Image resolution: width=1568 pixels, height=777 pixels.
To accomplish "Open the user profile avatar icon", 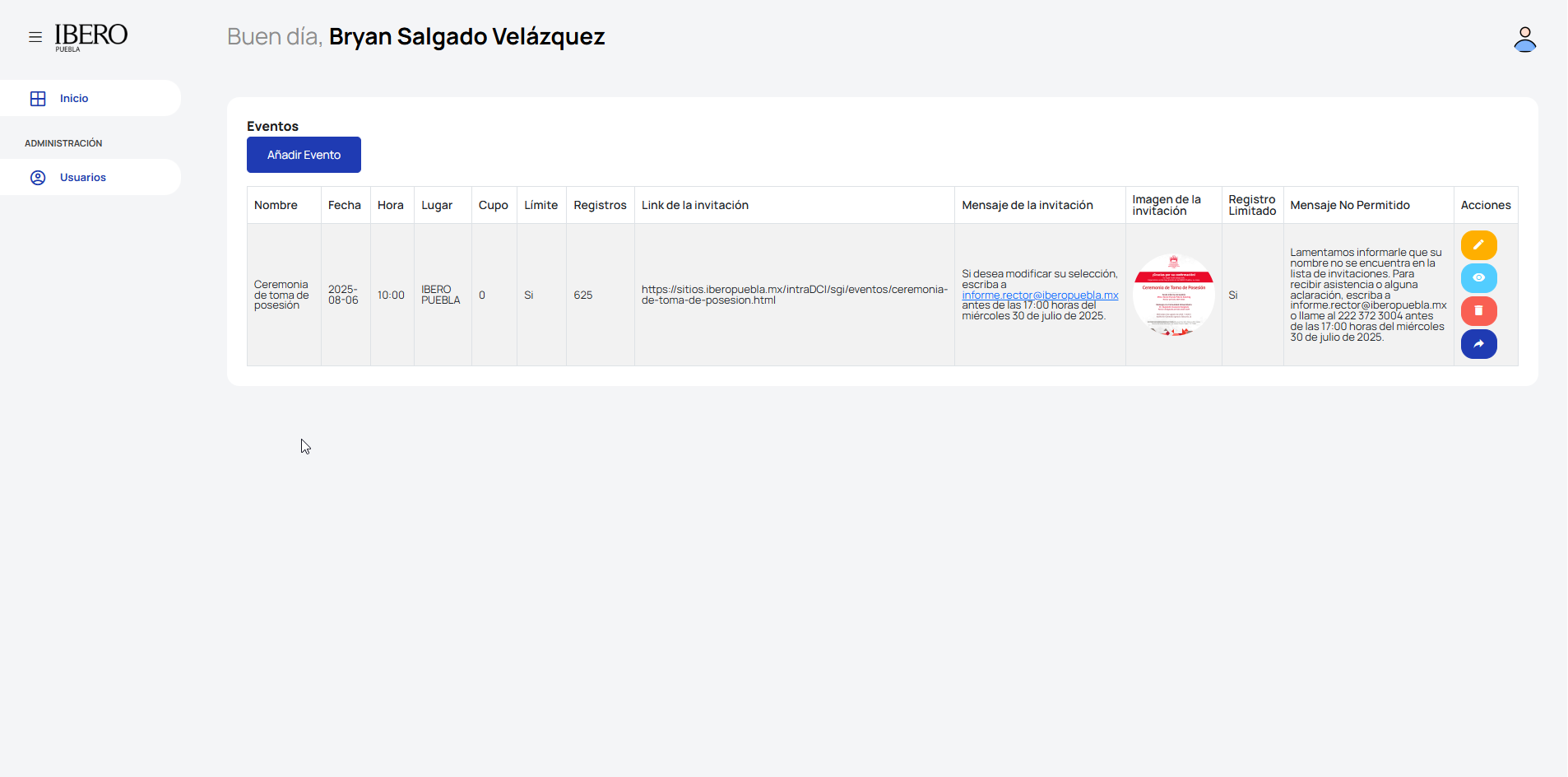I will click(x=1524, y=39).
